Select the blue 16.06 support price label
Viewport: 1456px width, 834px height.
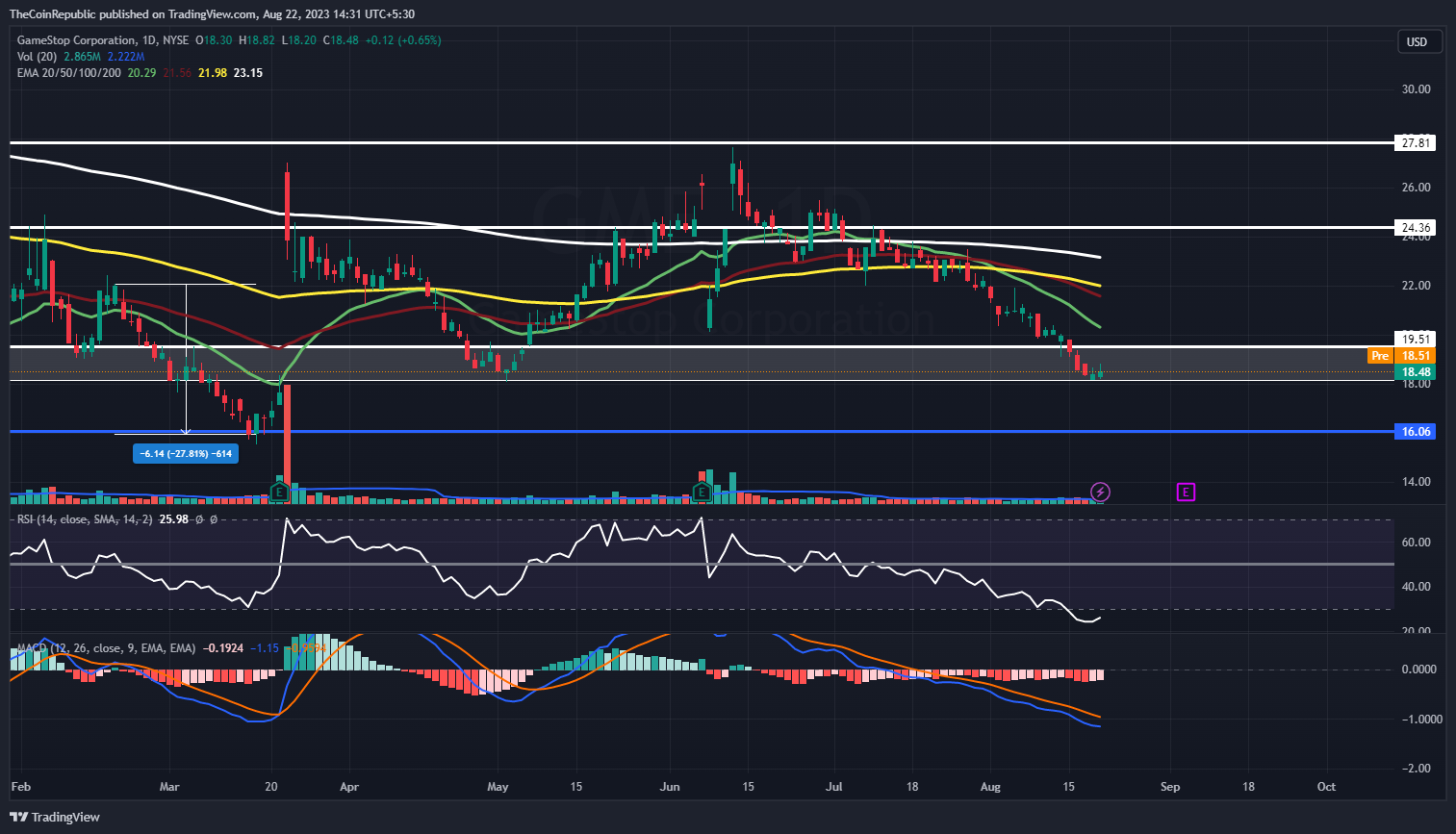click(x=1417, y=432)
